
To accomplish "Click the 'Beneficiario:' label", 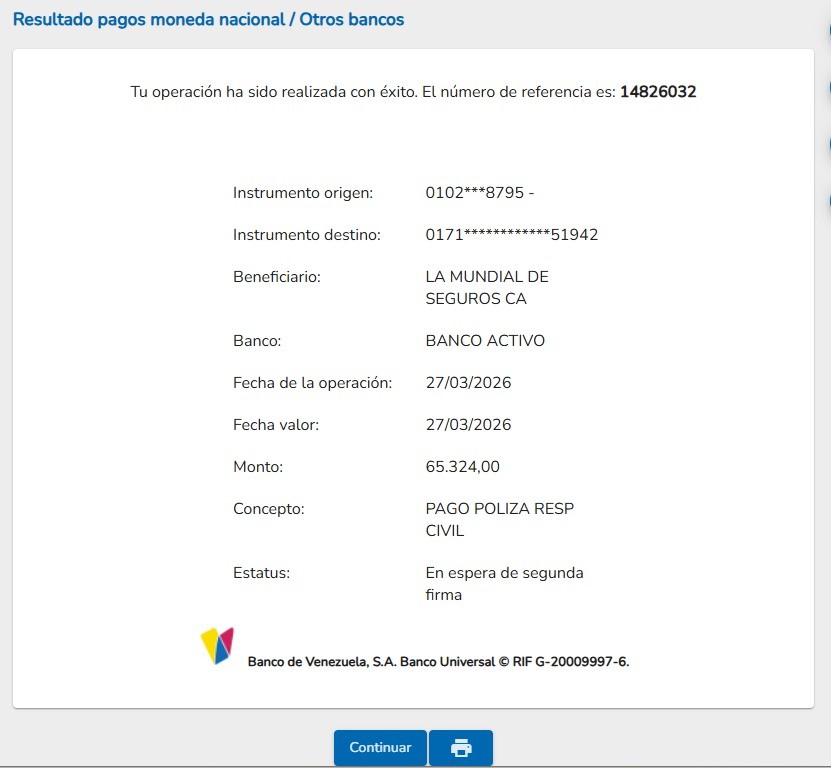I will (277, 277).
